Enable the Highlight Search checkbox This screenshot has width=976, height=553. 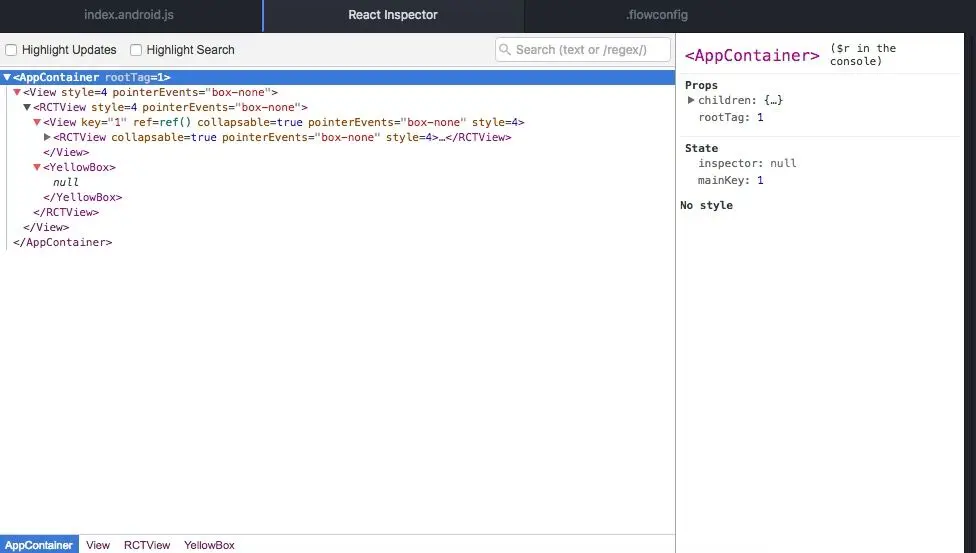click(x=136, y=50)
